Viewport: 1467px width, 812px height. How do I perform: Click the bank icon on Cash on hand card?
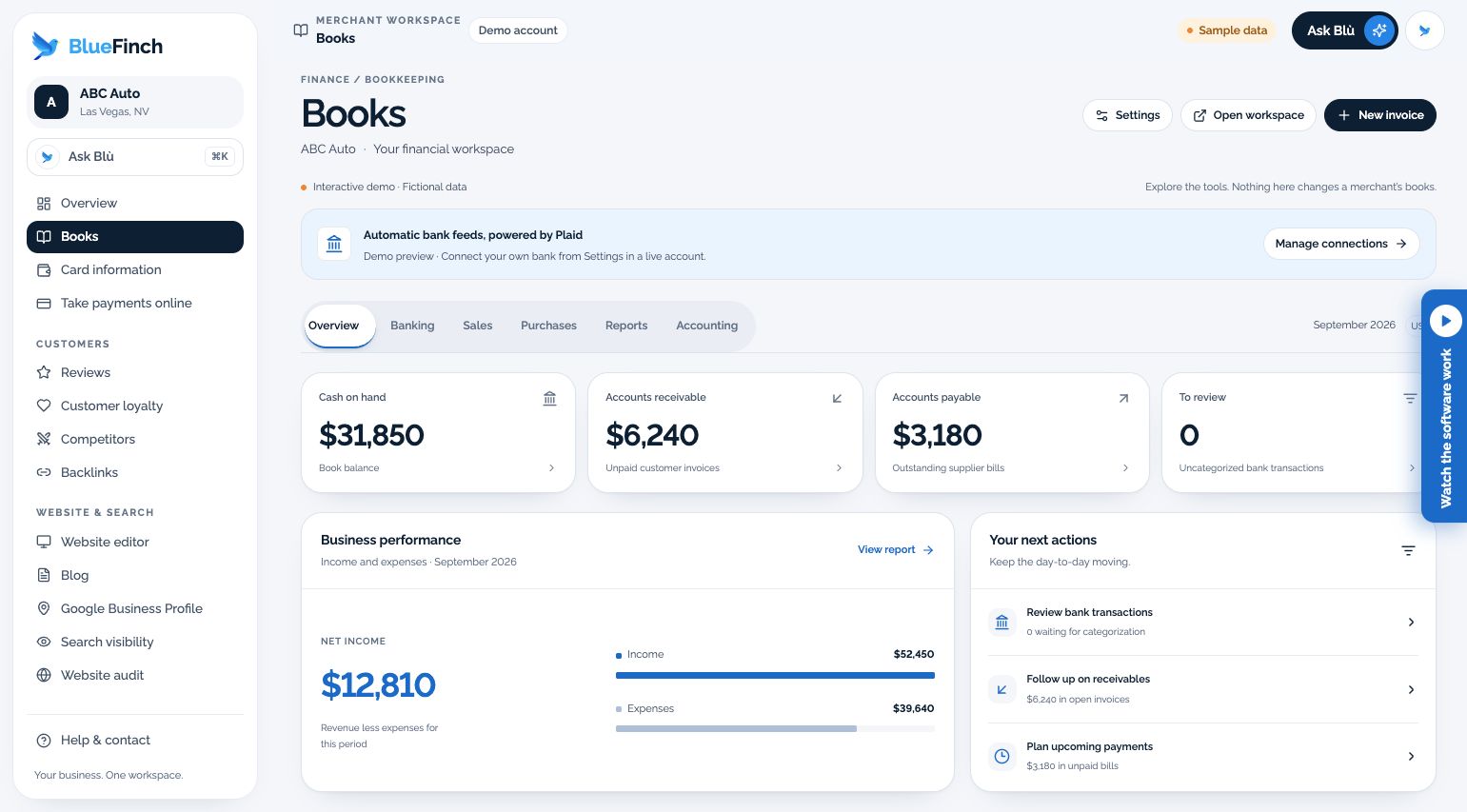coord(549,398)
